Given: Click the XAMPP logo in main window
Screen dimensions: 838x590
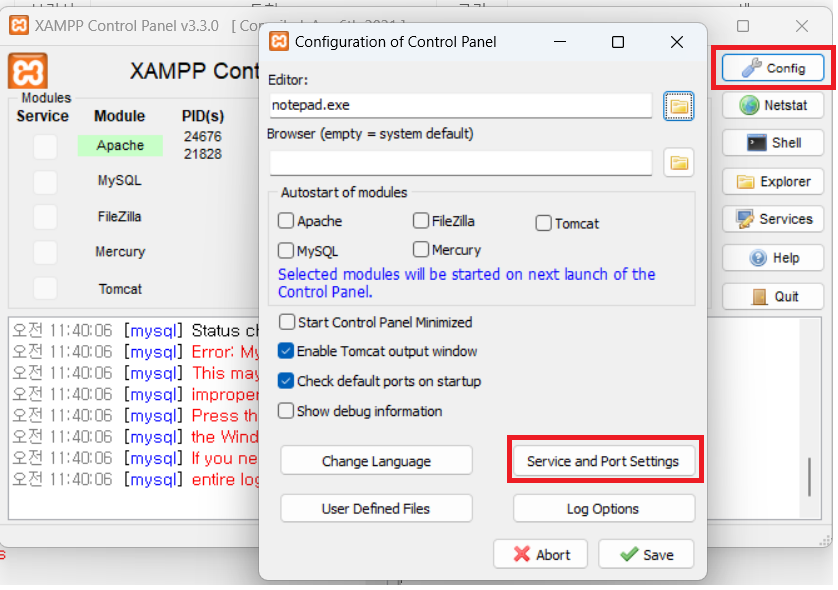Looking at the screenshot, I should pos(28,71).
